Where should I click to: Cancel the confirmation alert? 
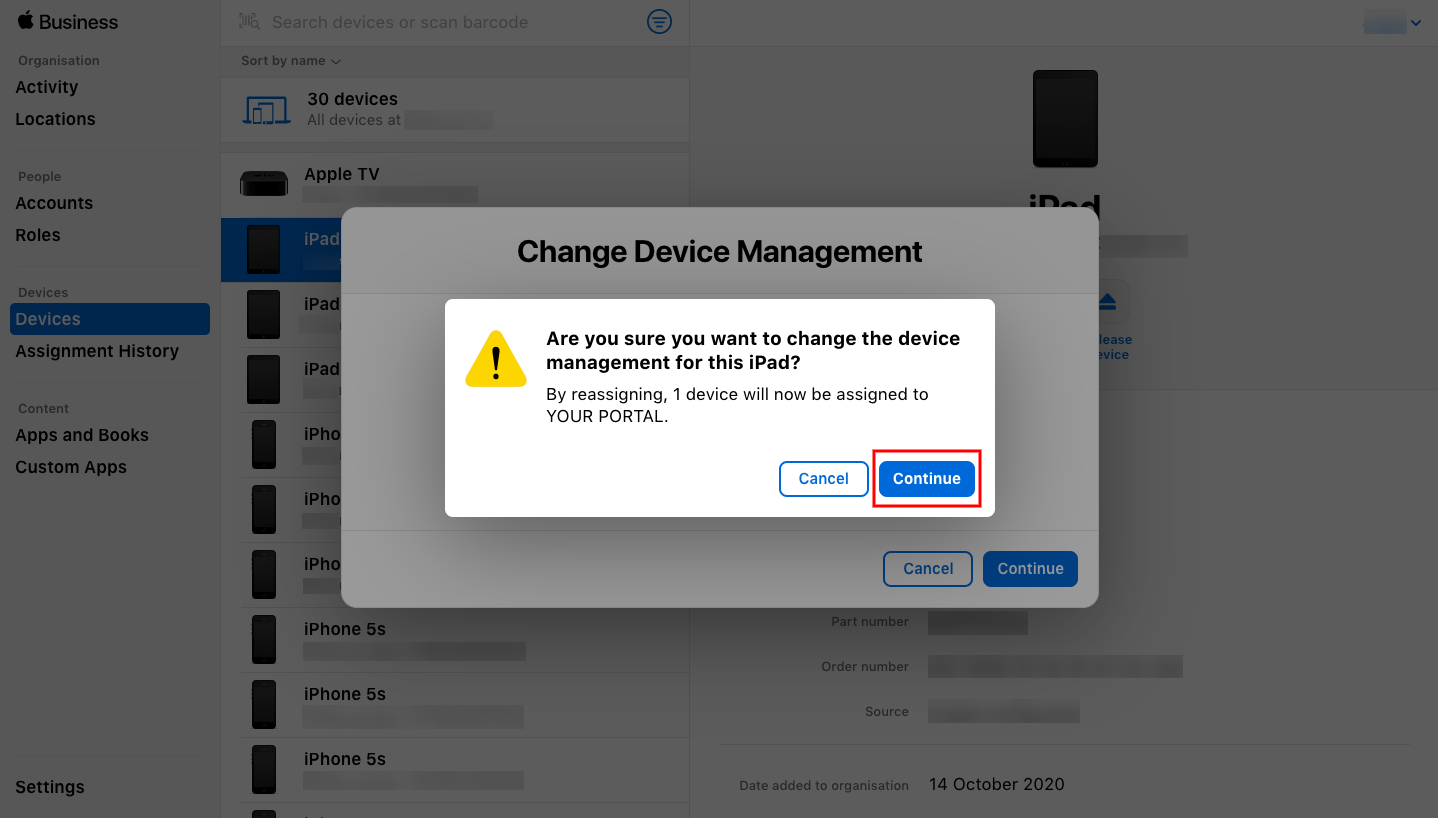[x=824, y=478]
